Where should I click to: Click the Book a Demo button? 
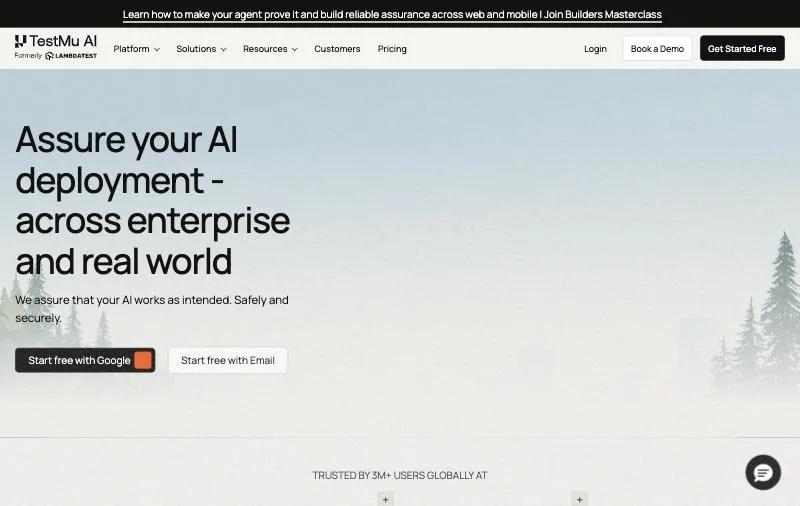coord(657,48)
